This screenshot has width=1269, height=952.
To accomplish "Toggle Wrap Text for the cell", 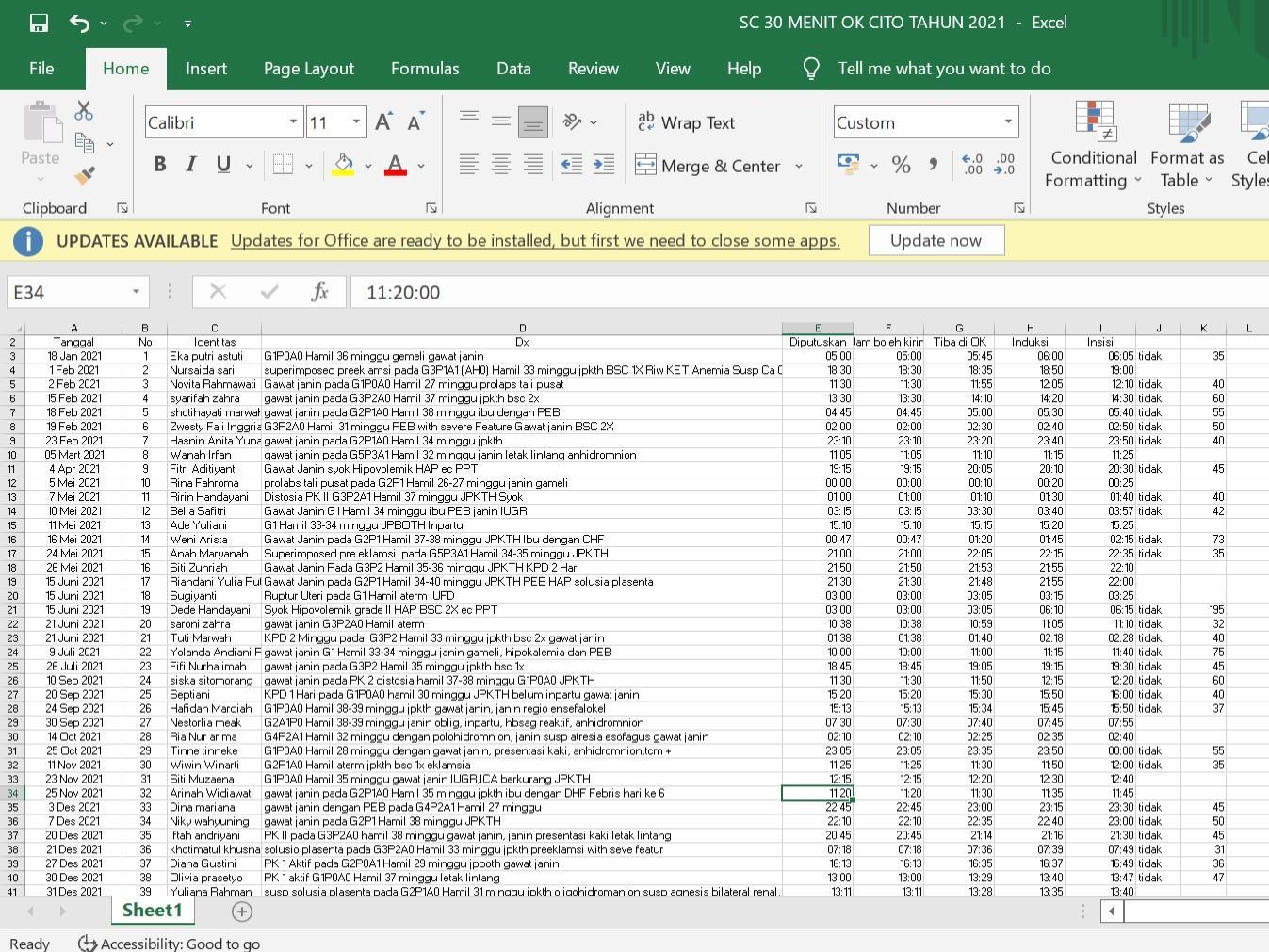I will click(686, 122).
